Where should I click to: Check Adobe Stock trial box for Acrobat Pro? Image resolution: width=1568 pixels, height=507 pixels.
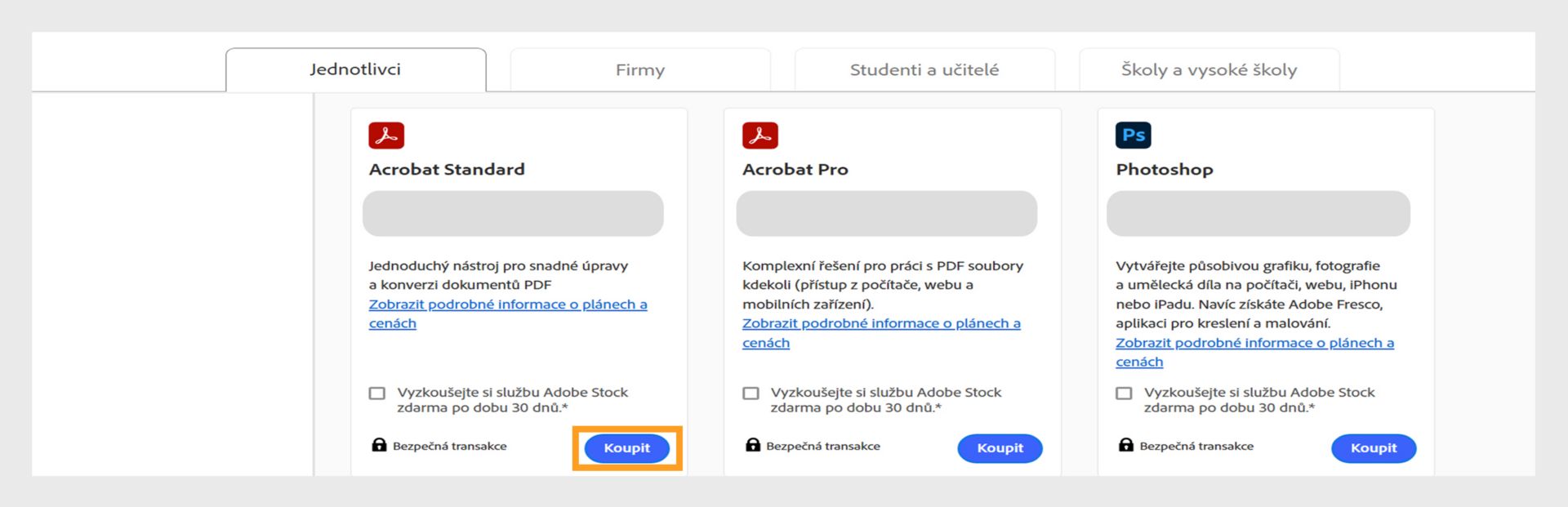click(751, 394)
